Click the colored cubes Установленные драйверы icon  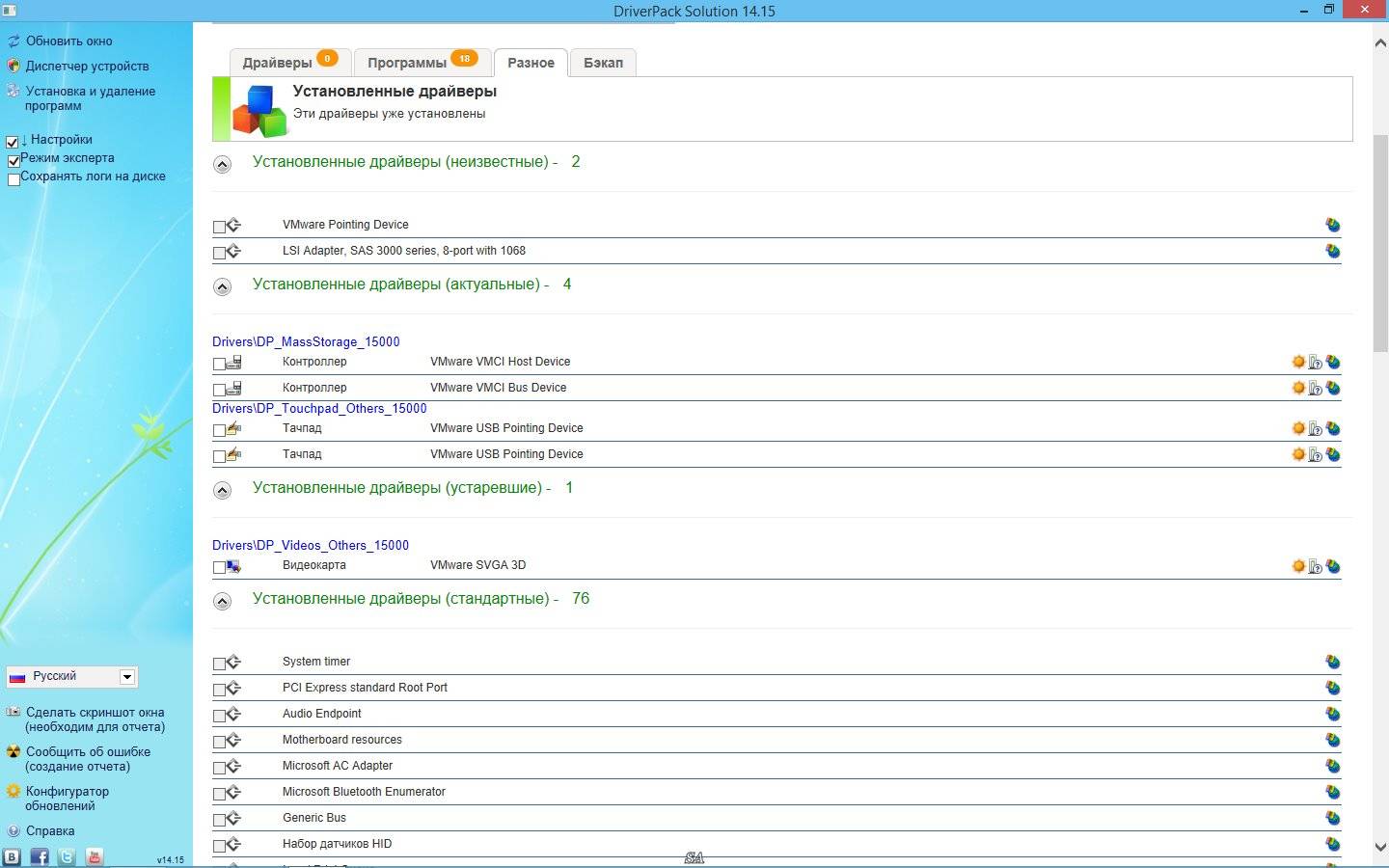click(x=260, y=110)
